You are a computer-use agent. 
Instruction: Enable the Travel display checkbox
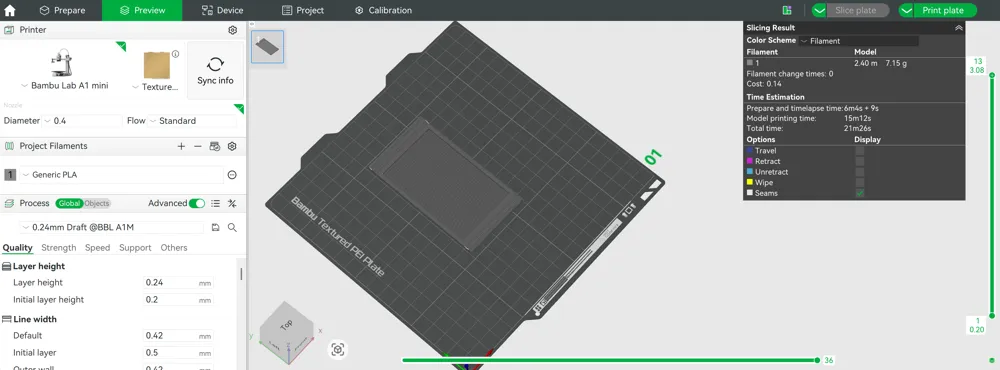860,151
